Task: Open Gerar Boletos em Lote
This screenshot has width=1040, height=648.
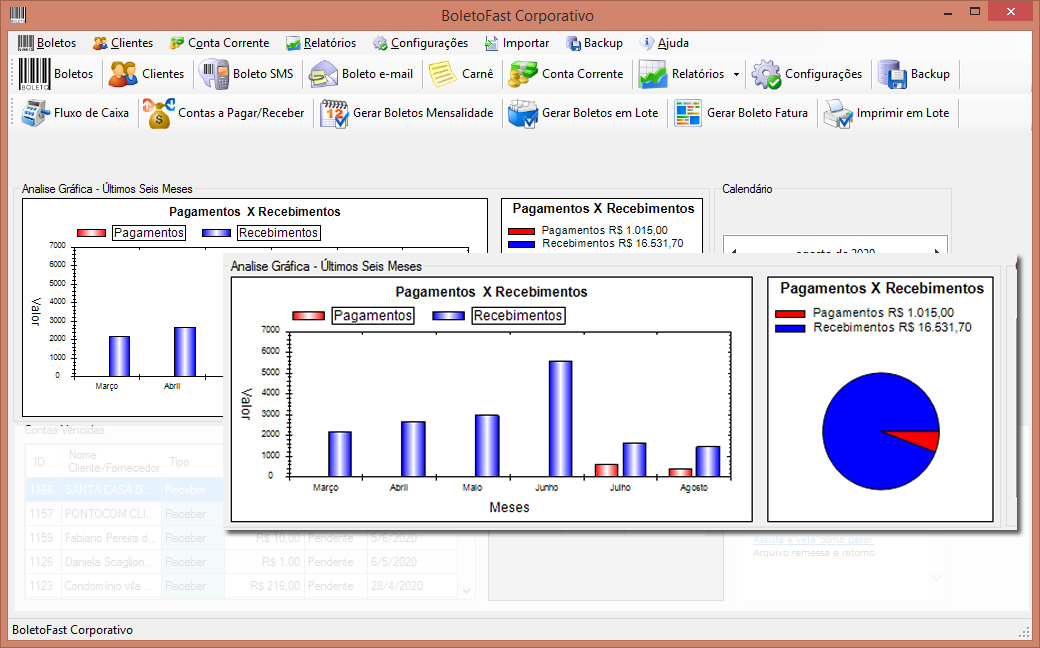Action: (584, 113)
